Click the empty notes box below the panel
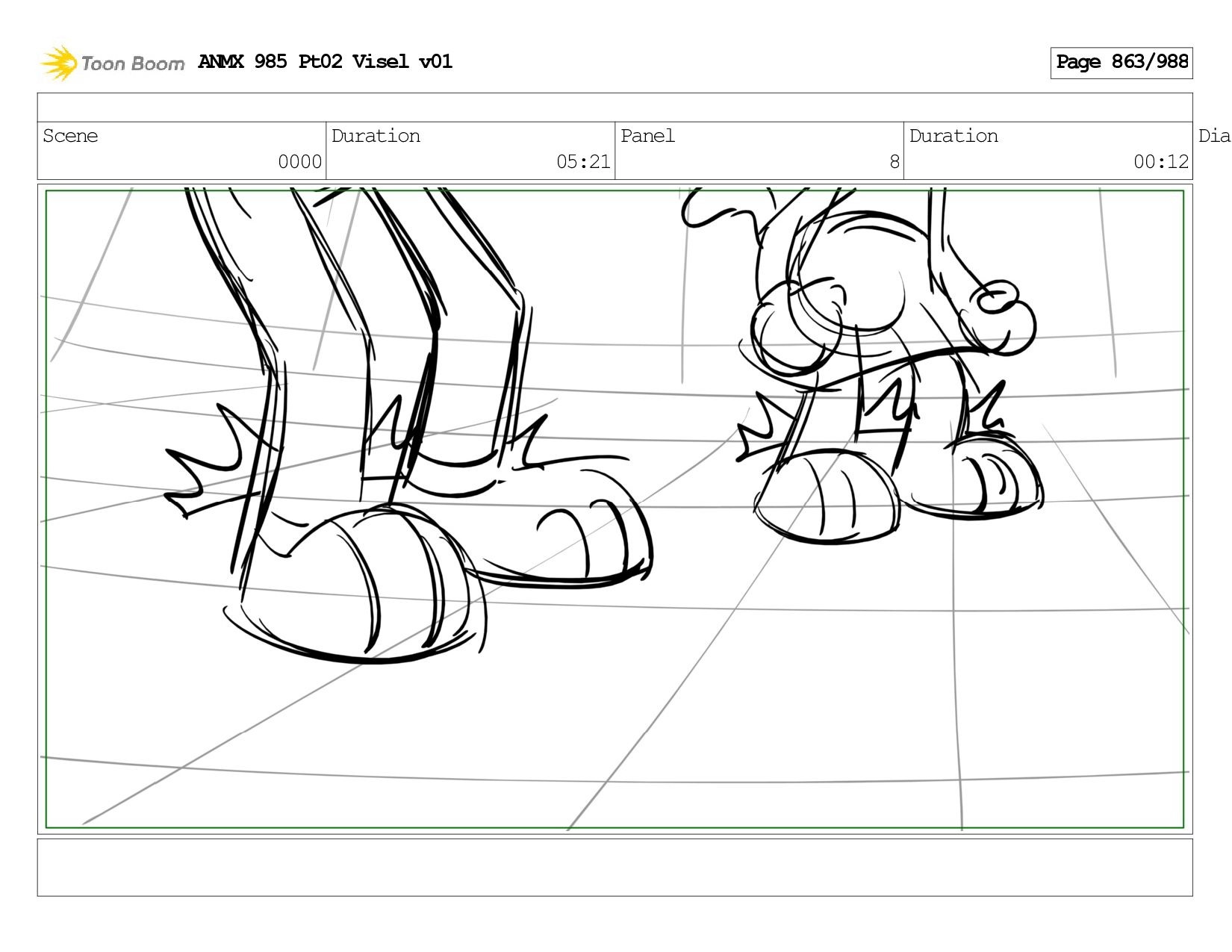 click(615, 868)
